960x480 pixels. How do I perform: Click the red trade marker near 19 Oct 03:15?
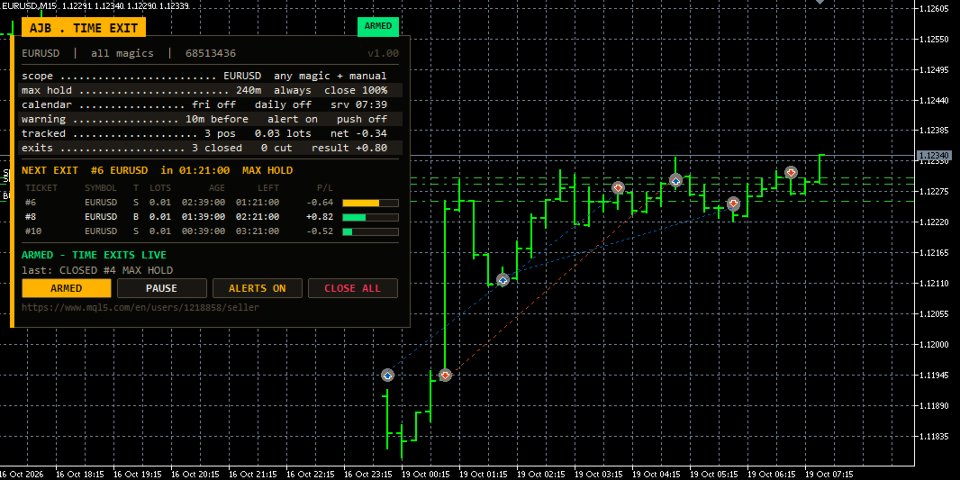click(x=618, y=187)
